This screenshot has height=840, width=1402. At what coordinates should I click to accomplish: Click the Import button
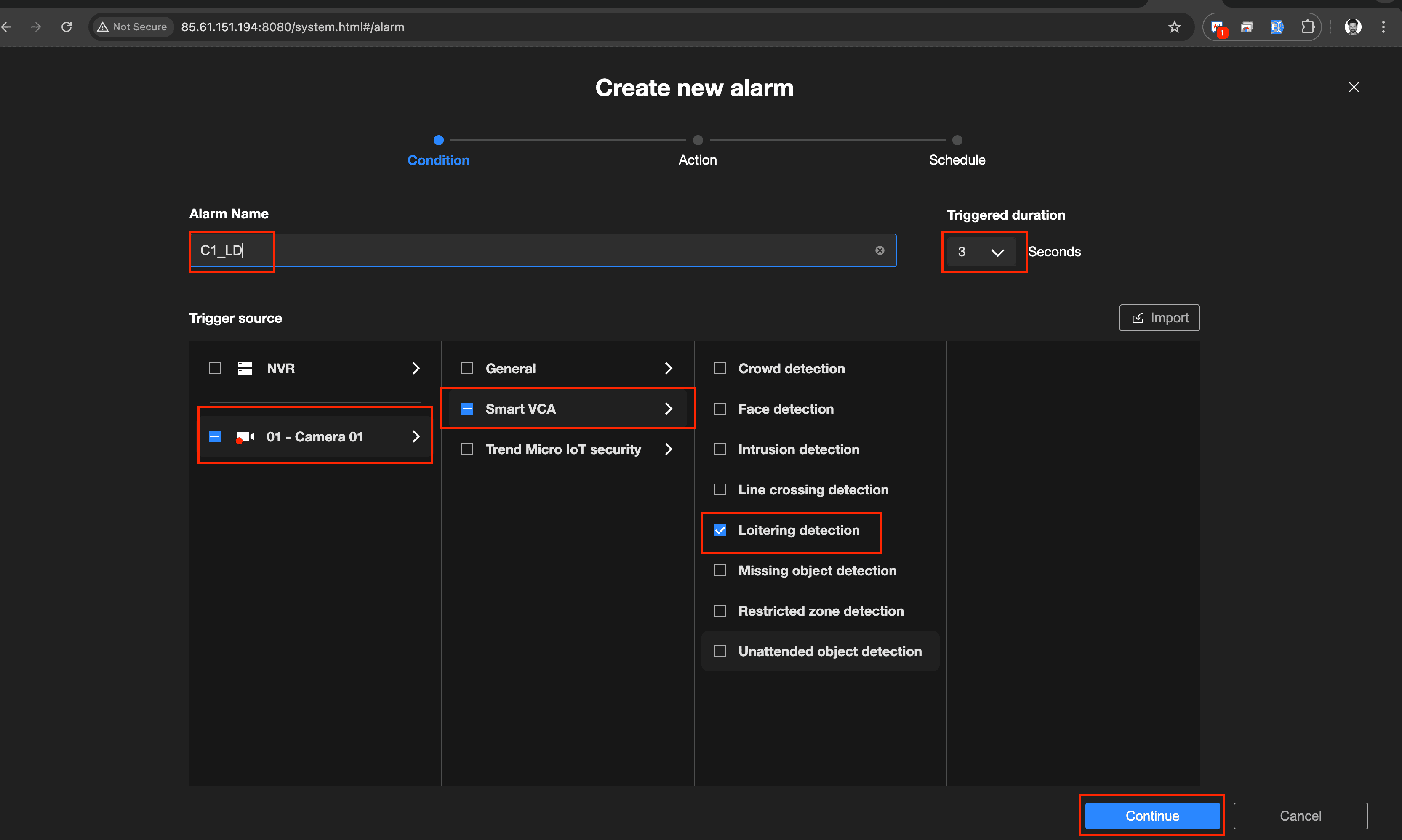(1159, 318)
